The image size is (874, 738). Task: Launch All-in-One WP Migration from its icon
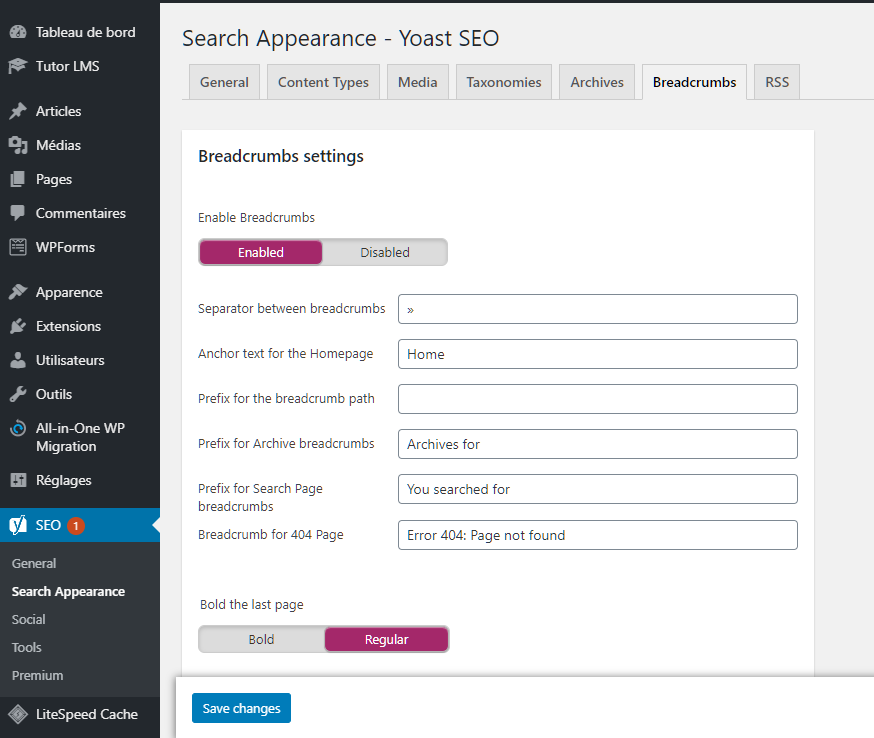(20, 428)
